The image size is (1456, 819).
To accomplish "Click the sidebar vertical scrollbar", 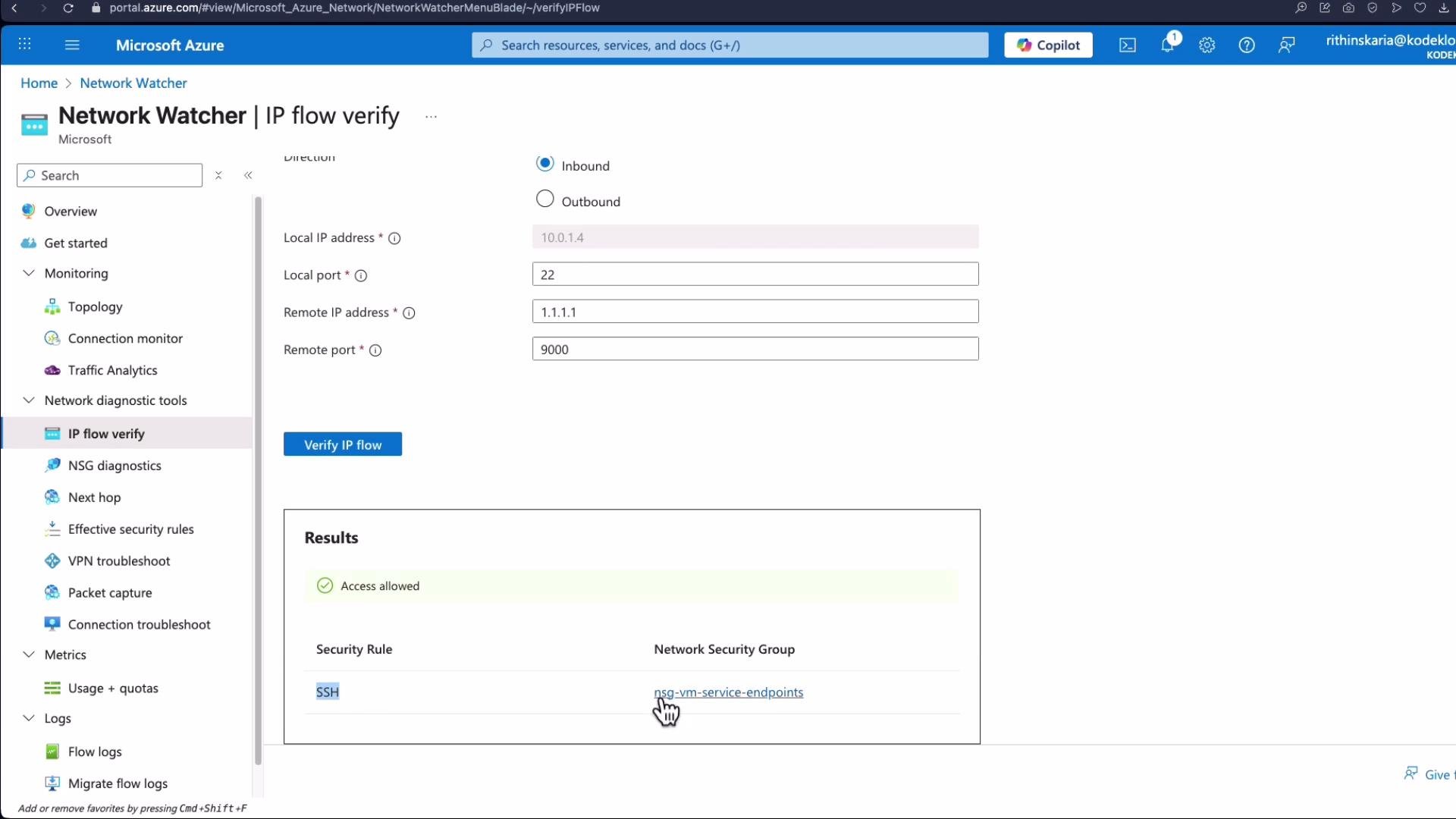I will pyautogui.click(x=258, y=481).
